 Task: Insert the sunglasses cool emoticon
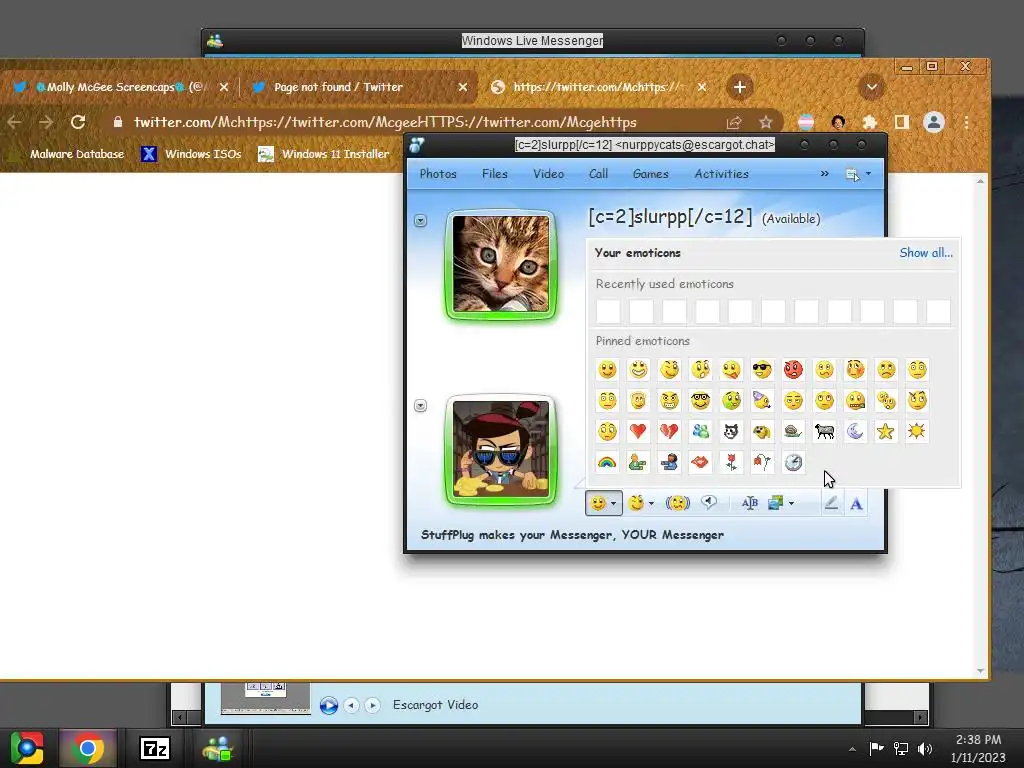762,370
